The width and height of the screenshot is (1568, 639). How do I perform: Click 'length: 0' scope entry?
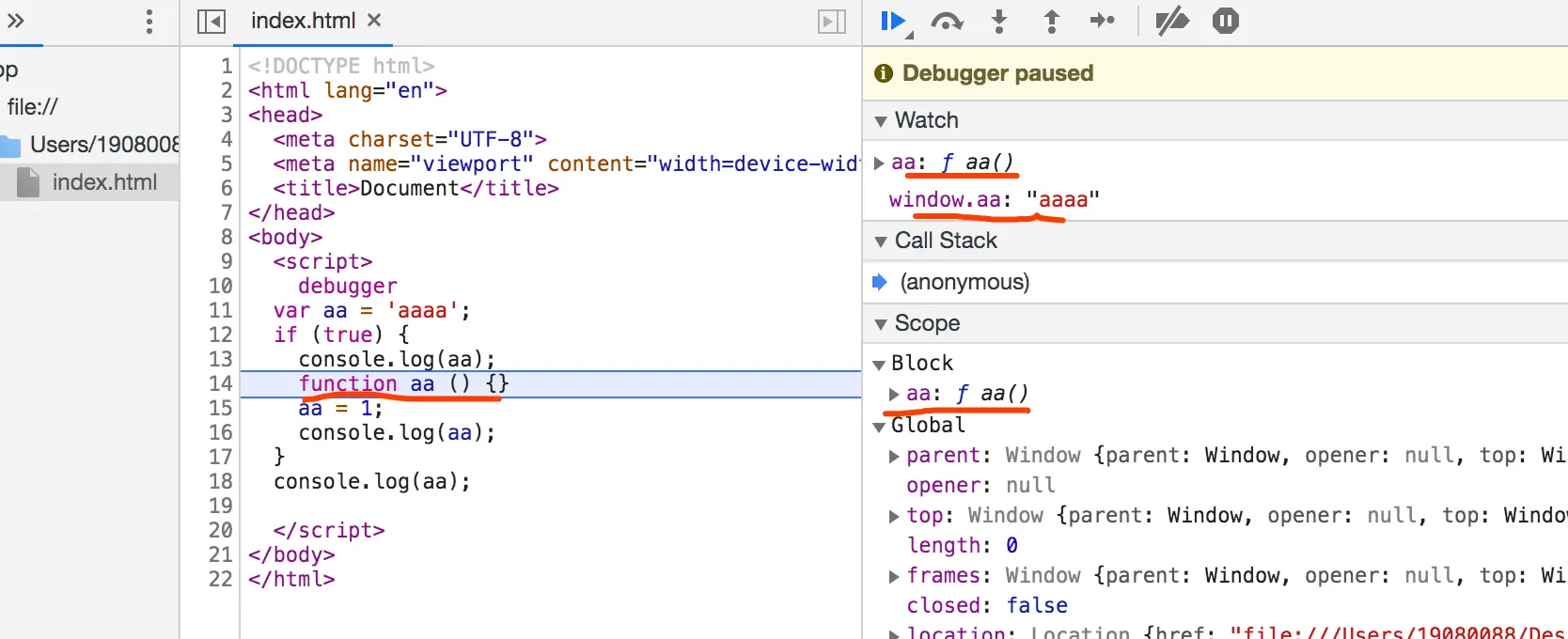pyautogui.click(x=963, y=545)
